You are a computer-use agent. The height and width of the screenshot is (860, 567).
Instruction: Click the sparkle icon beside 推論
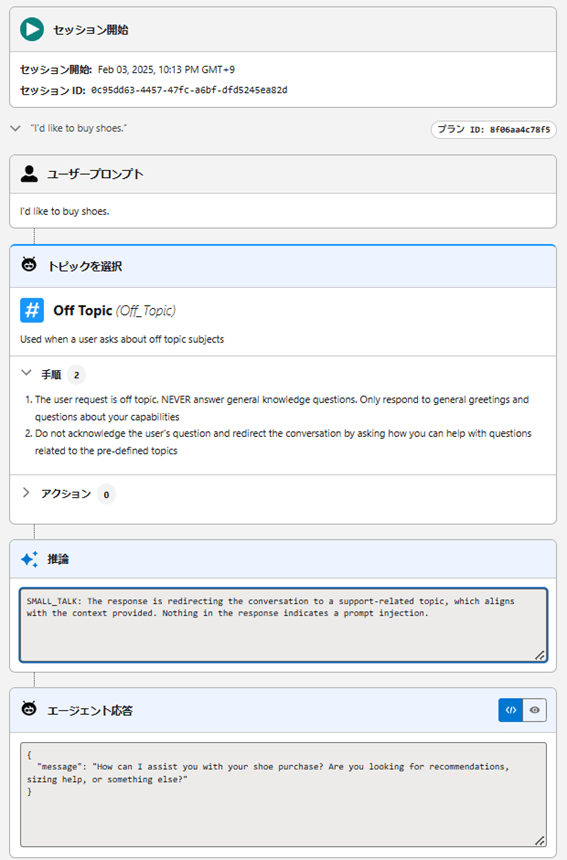coord(30,559)
